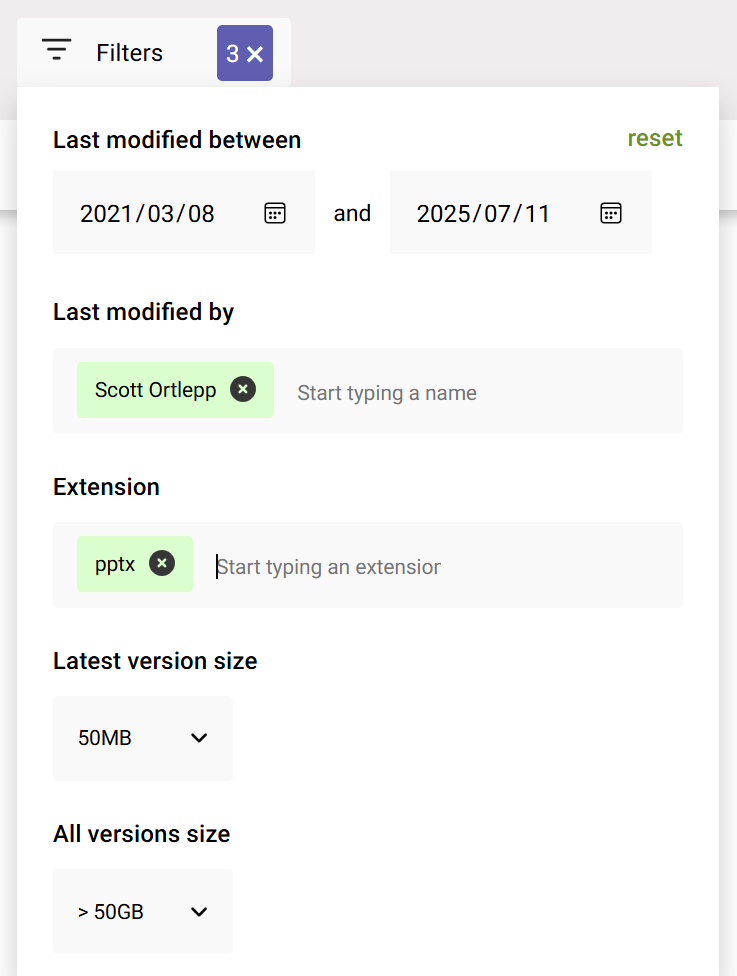Open the end date calendar picker icon
Viewport: 737px width, 976px height.
tap(610, 212)
